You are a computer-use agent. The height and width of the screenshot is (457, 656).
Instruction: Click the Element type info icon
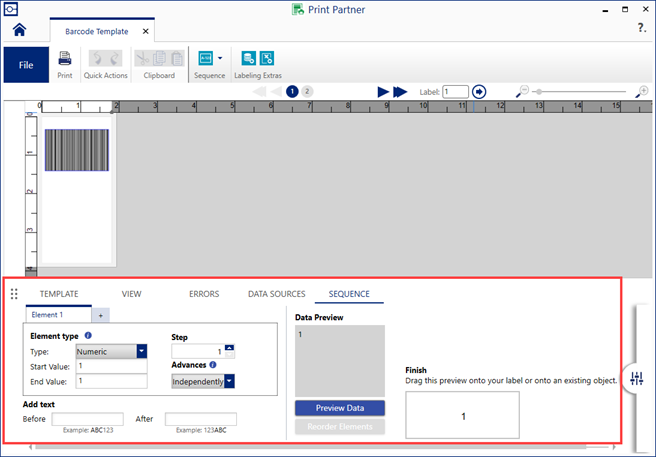click(x=88, y=335)
